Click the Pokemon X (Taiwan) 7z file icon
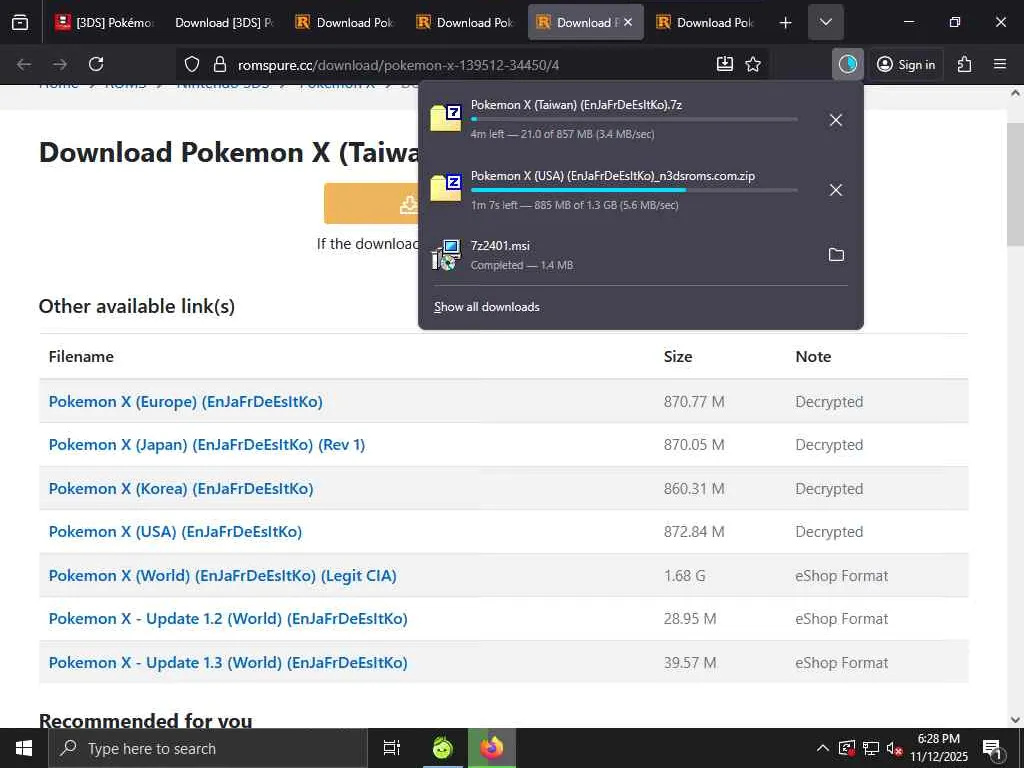Viewport: 1024px width, 768px height. 446,118
